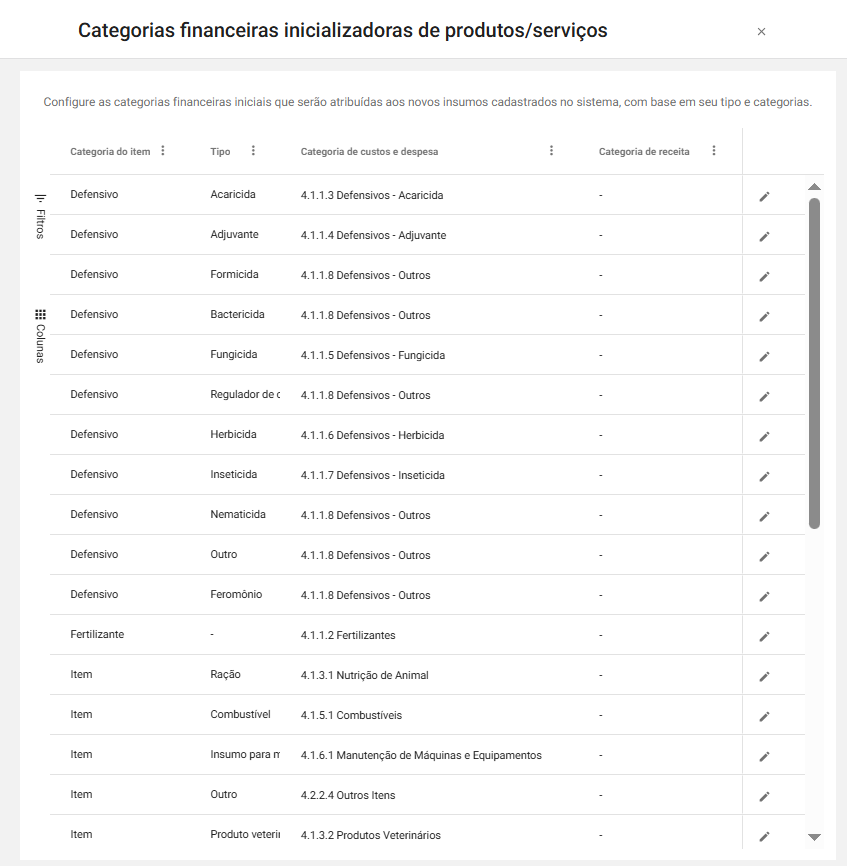Edit the Nematicida row categories

click(x=764, y=516)
